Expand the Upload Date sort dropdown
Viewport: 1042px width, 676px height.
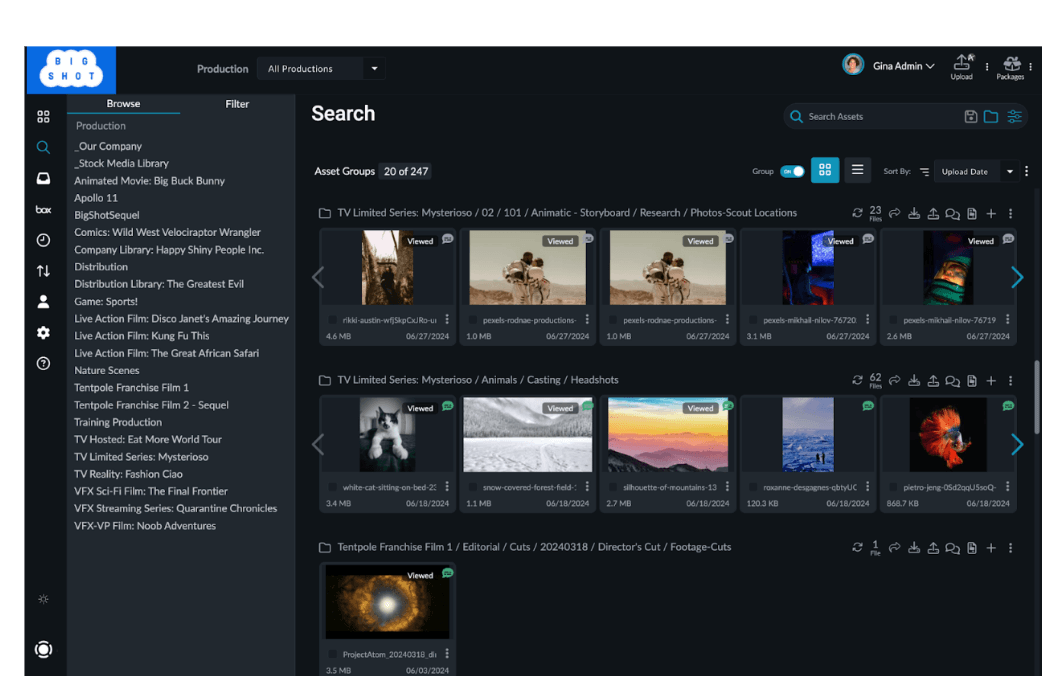(1009, 172)
